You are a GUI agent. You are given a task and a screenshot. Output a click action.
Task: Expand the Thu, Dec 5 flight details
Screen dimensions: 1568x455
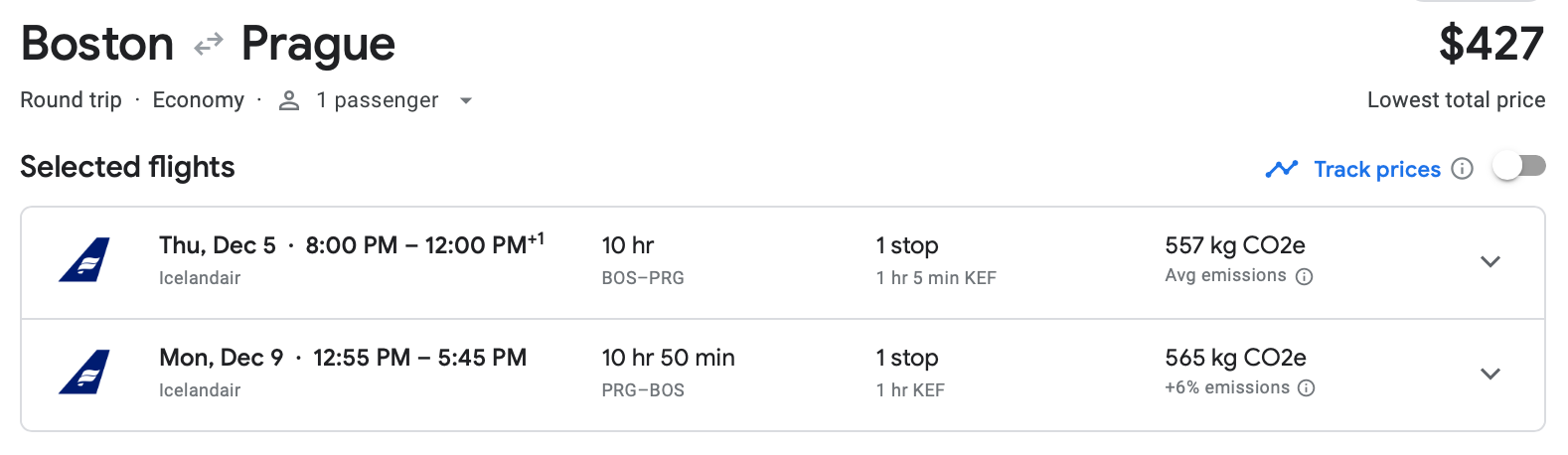tap(1490, 261)
